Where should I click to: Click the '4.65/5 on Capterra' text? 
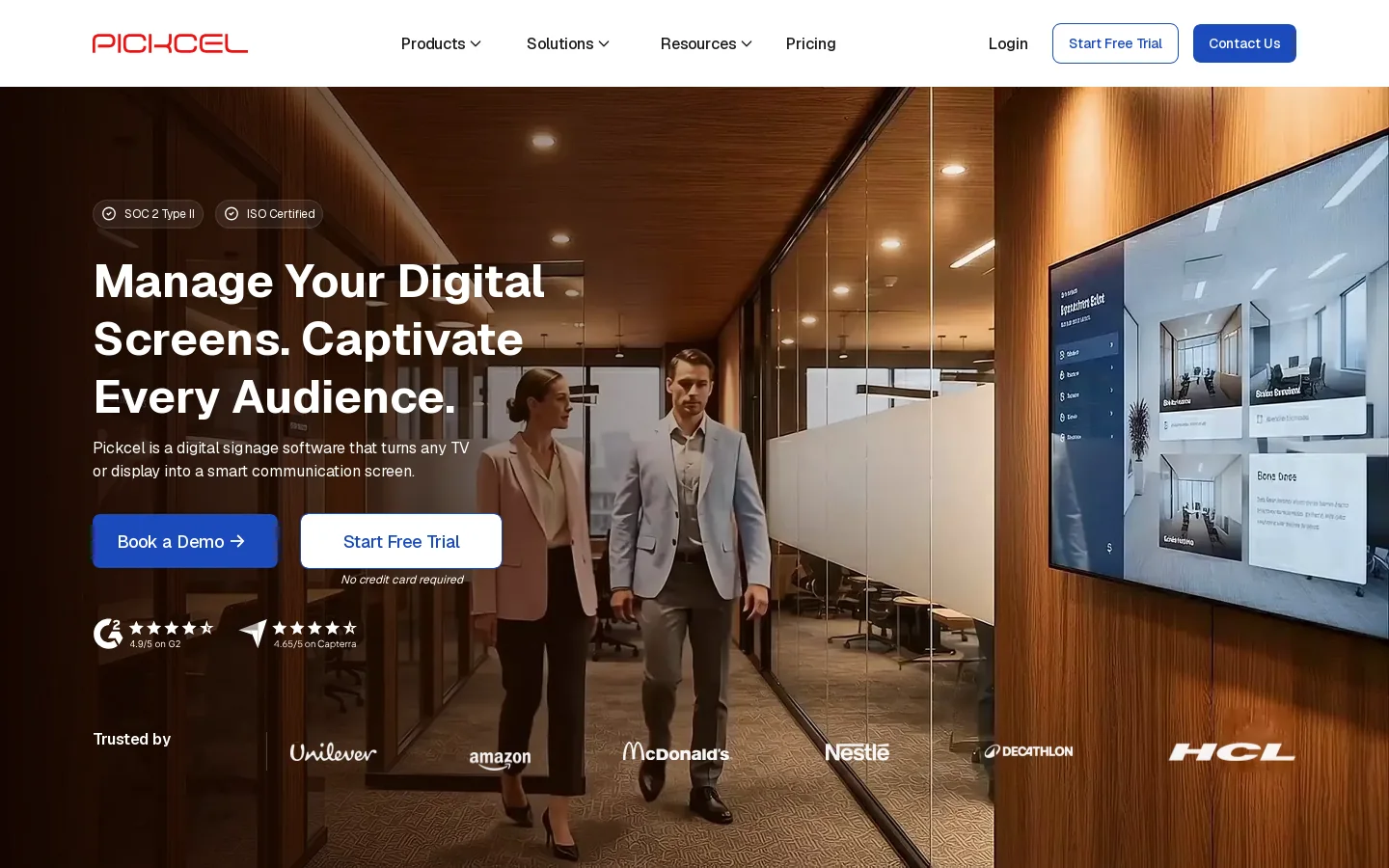pyautogui.click(x=314, y=644)
